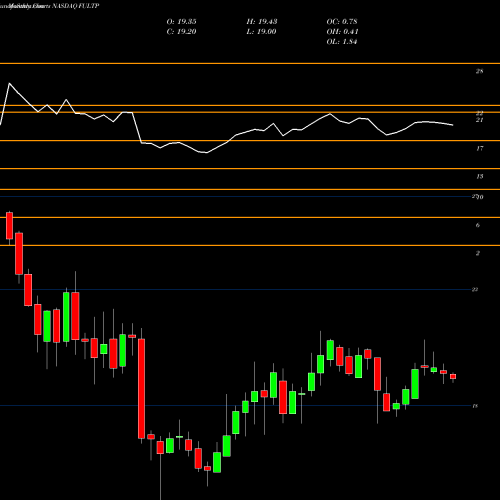This screenshot has height=500, width=500.
Task: Click the 28 axis label
Action: point(479,71)
